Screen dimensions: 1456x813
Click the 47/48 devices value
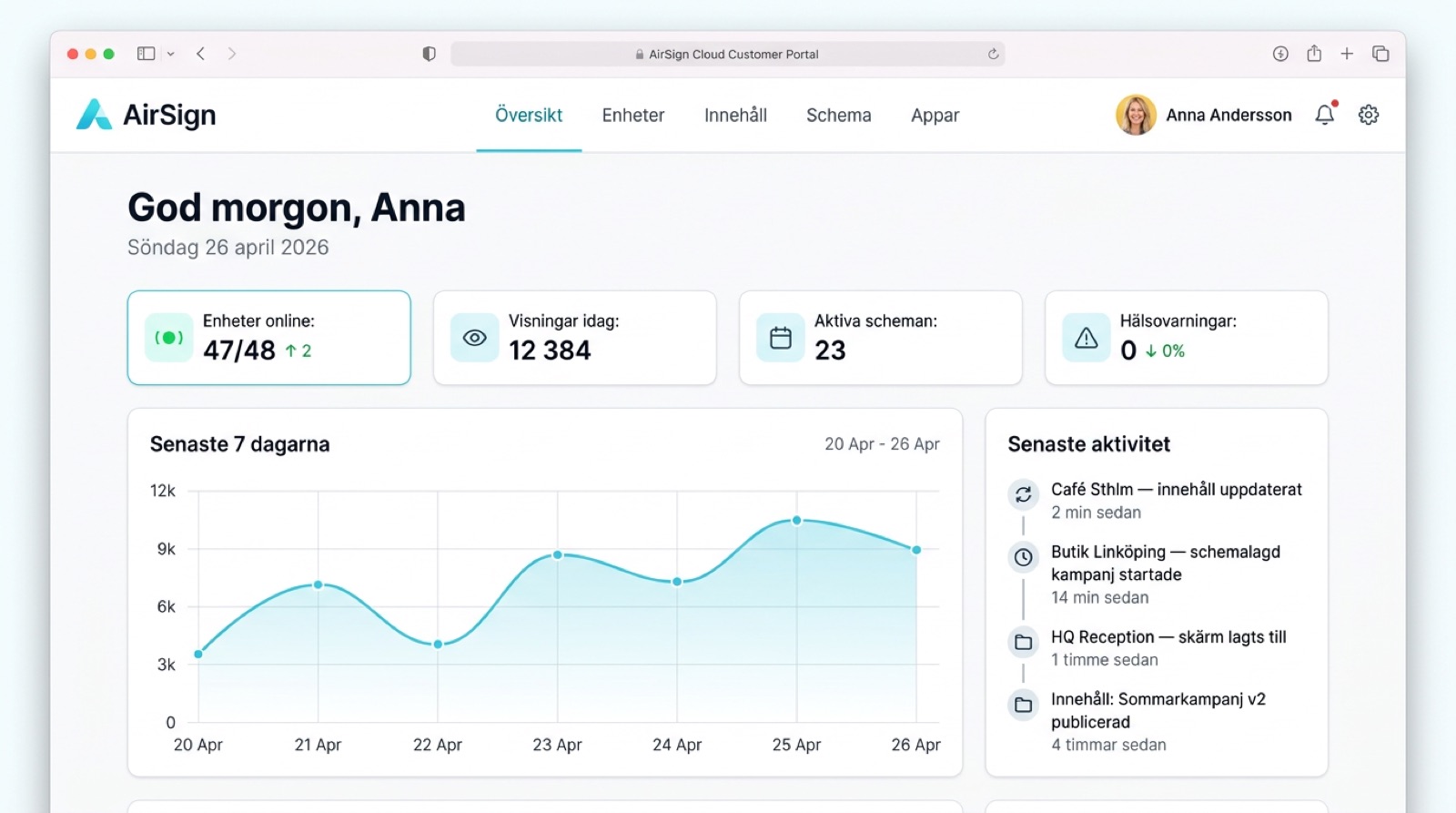pyautogui.click(x=239, y=351)
